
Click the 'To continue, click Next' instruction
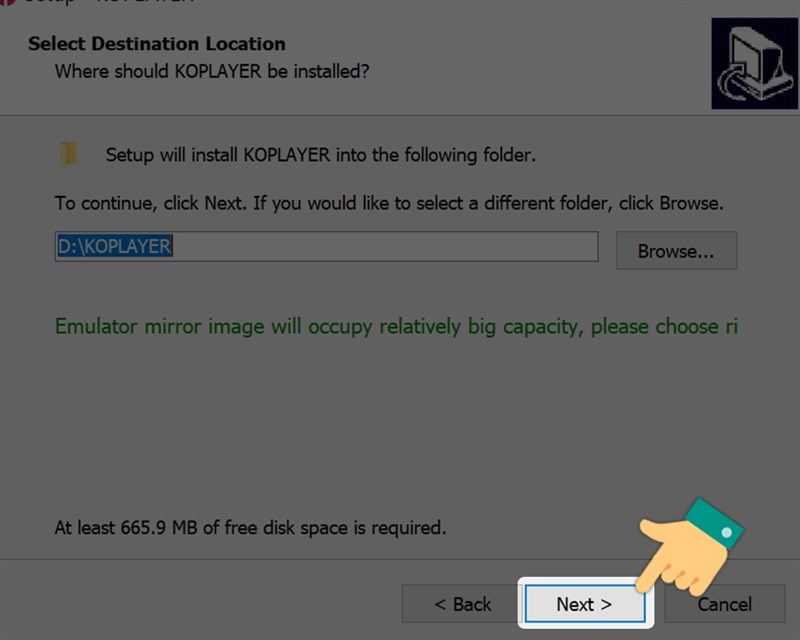pyautogui.click(x=389, y=203)
